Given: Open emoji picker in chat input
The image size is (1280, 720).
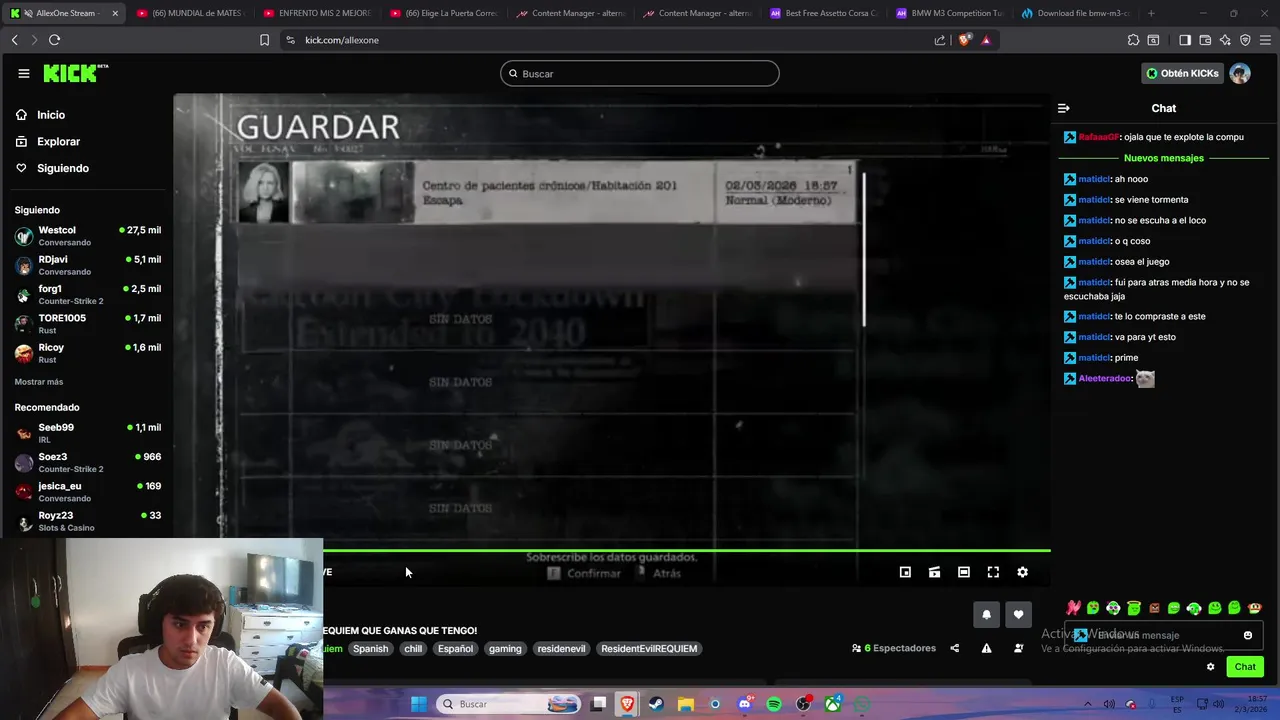Looking at the screenshot, I should tap(1248, 635).
